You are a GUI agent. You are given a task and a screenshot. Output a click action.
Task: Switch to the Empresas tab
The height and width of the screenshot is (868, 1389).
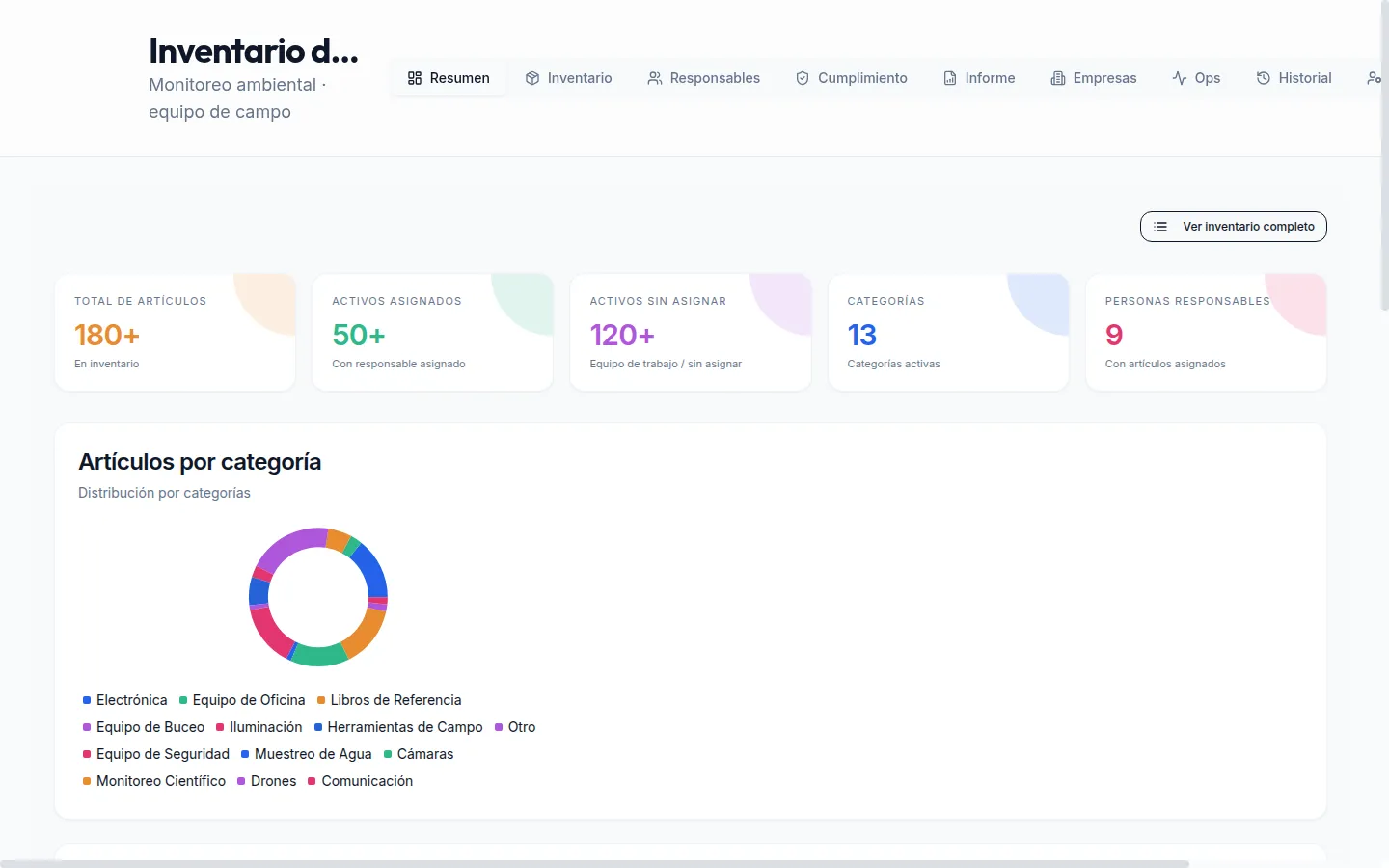click(1094, 78)
